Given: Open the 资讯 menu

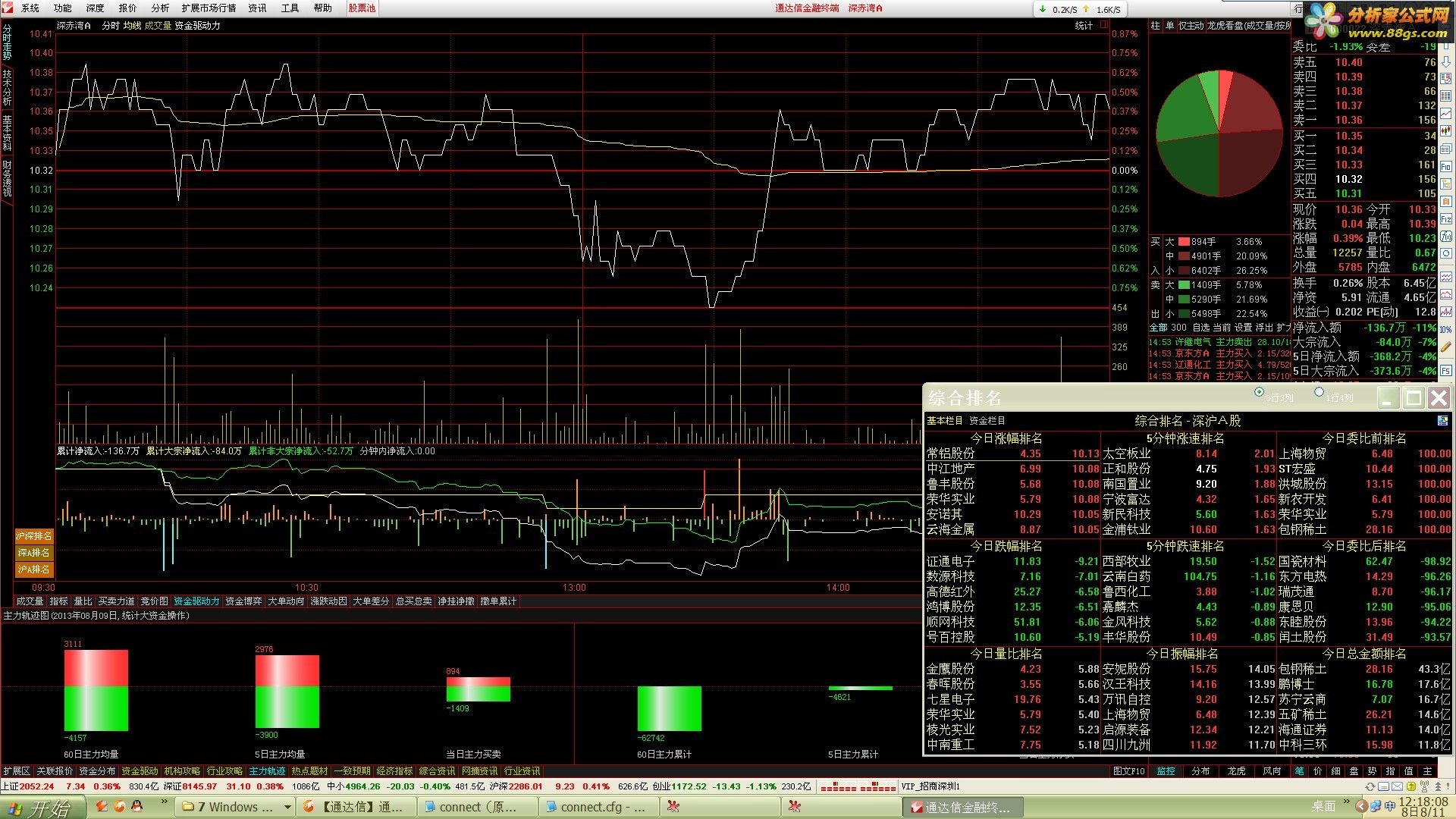Looking at the screenshot, I should (257, 8).
